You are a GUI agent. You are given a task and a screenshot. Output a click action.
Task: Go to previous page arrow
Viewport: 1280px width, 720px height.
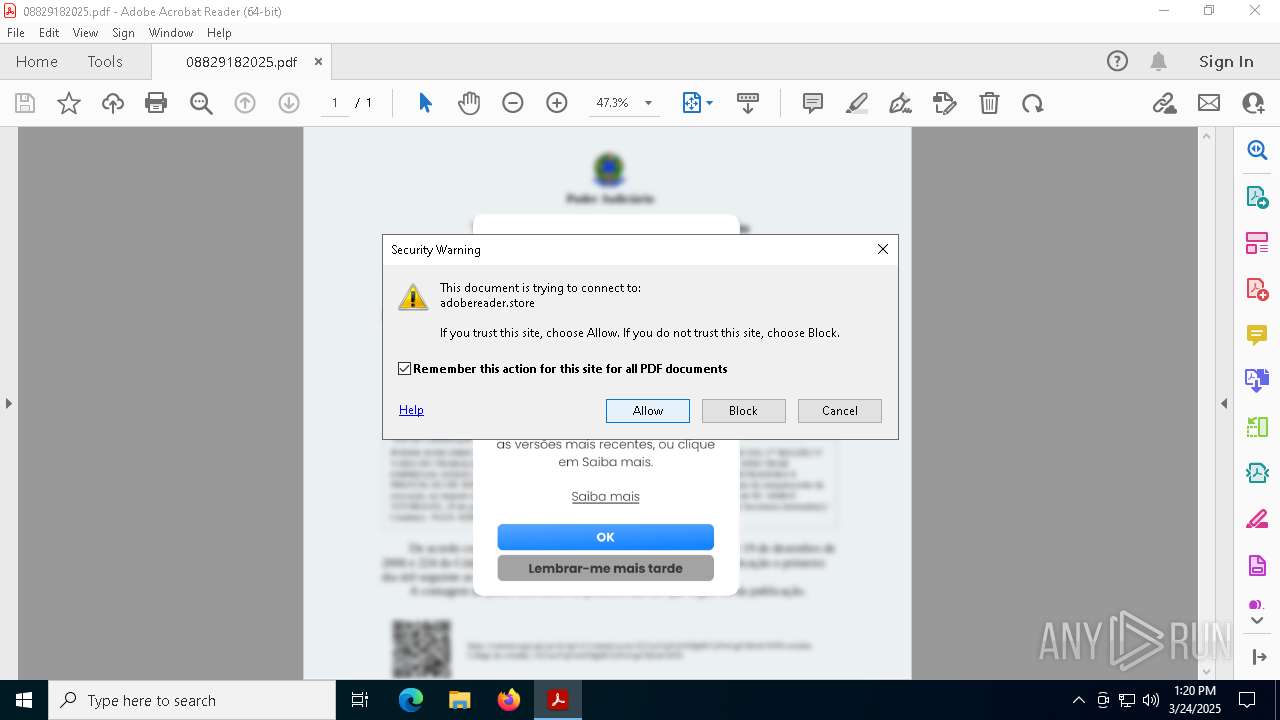[x=245, y=103]
